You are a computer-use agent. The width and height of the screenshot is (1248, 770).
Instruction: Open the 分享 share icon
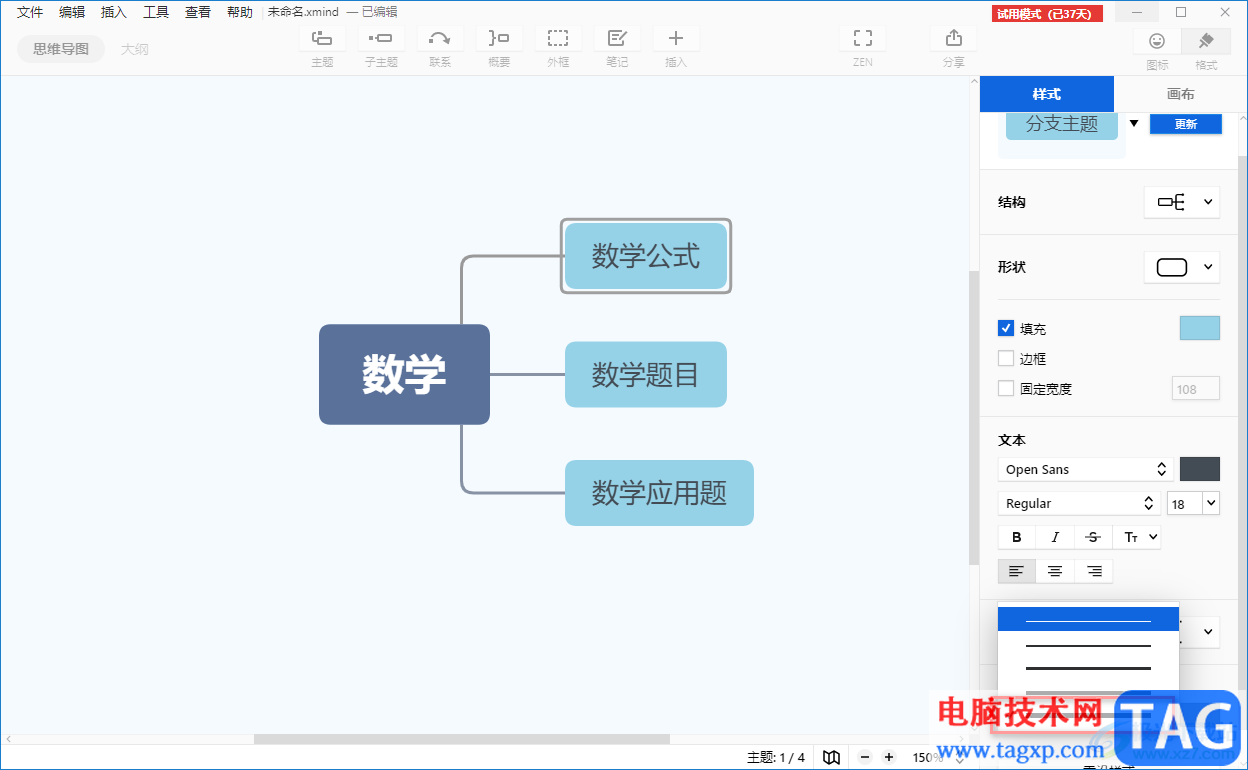[954, 39]
